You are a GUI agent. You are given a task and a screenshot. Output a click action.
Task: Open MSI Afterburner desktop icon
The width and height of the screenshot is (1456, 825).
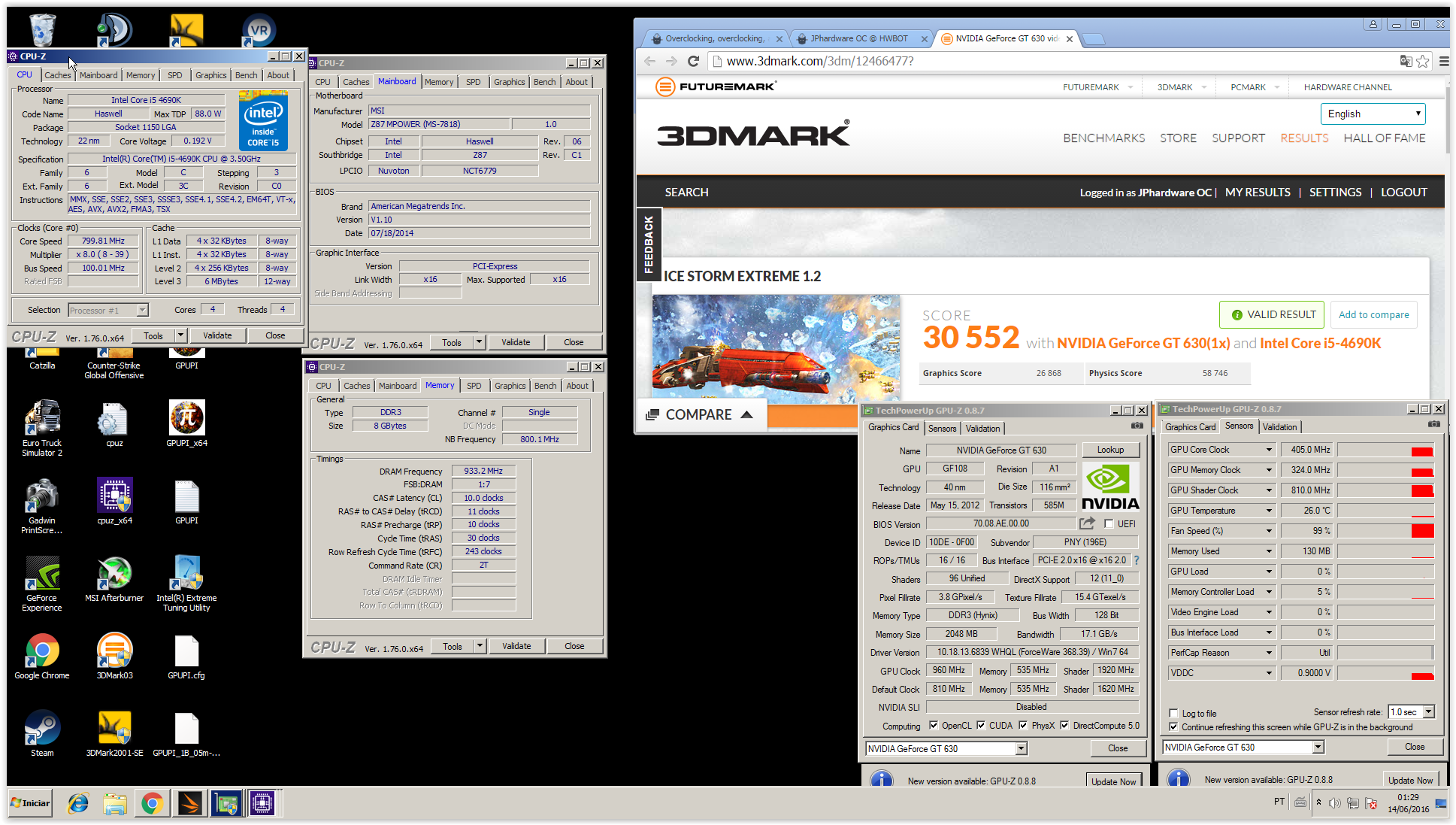click(x=114, y=579)
